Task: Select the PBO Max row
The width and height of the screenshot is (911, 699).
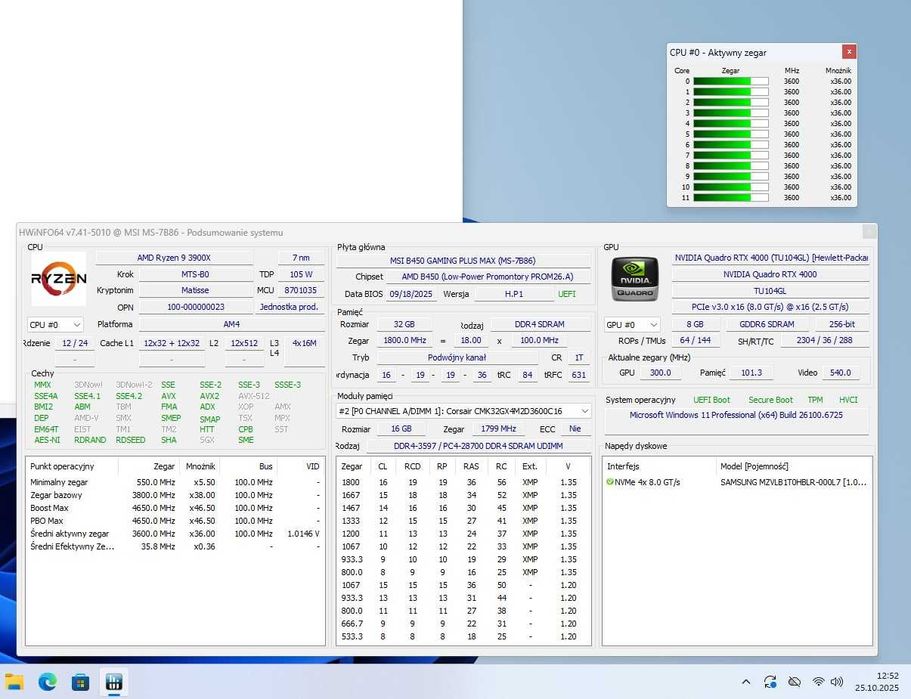Action: (x=175, y=521)
